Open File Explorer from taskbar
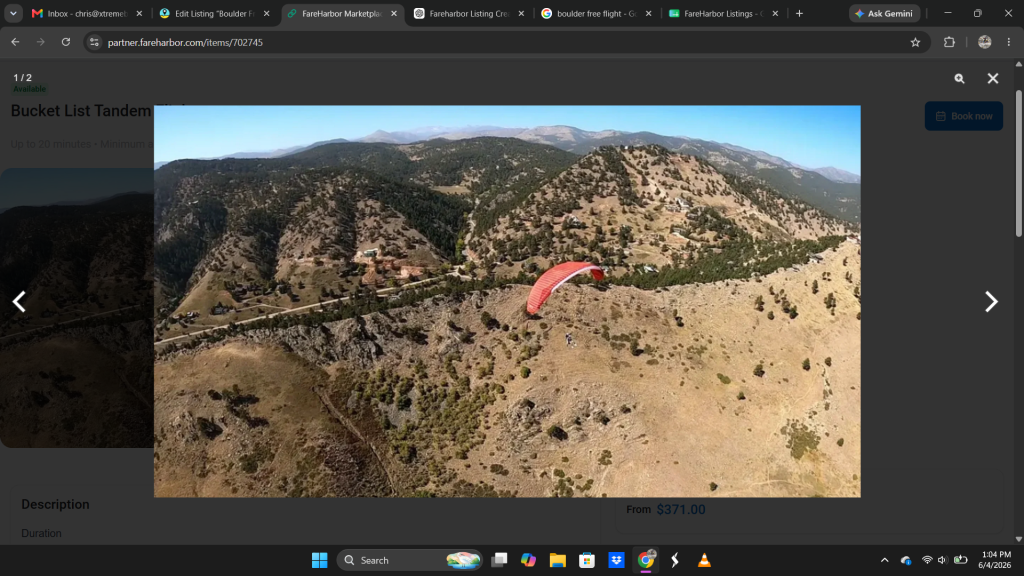The height and width of the screenshot is (576, 1024). click(557, 560)
